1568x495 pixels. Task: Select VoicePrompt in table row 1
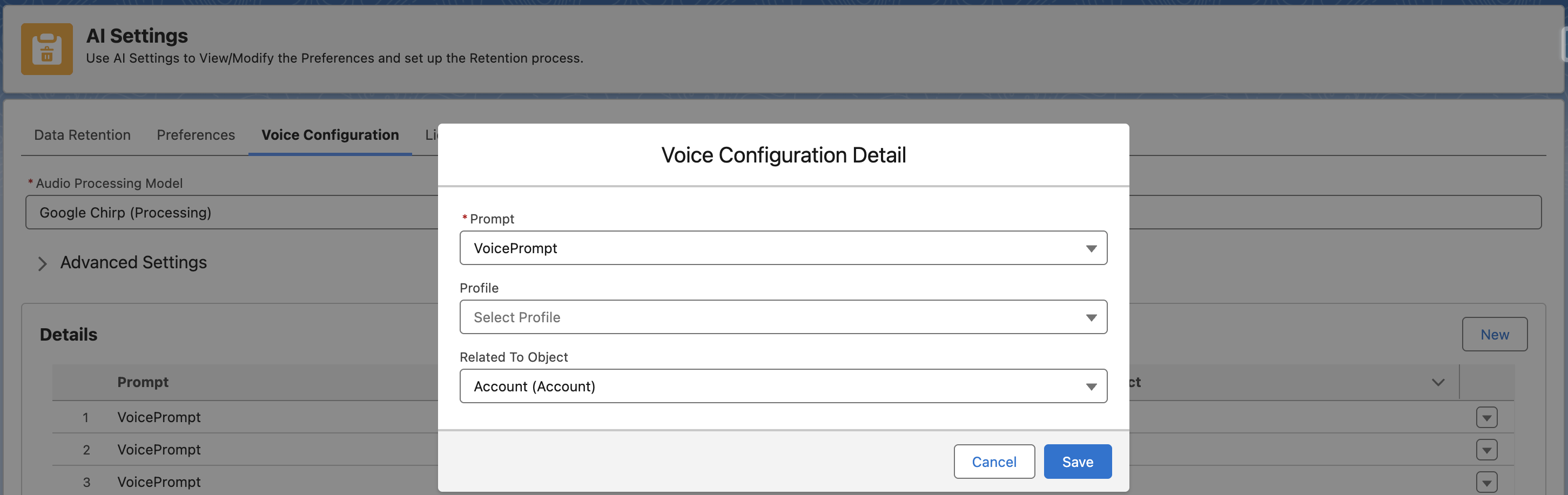click(159, 417)
